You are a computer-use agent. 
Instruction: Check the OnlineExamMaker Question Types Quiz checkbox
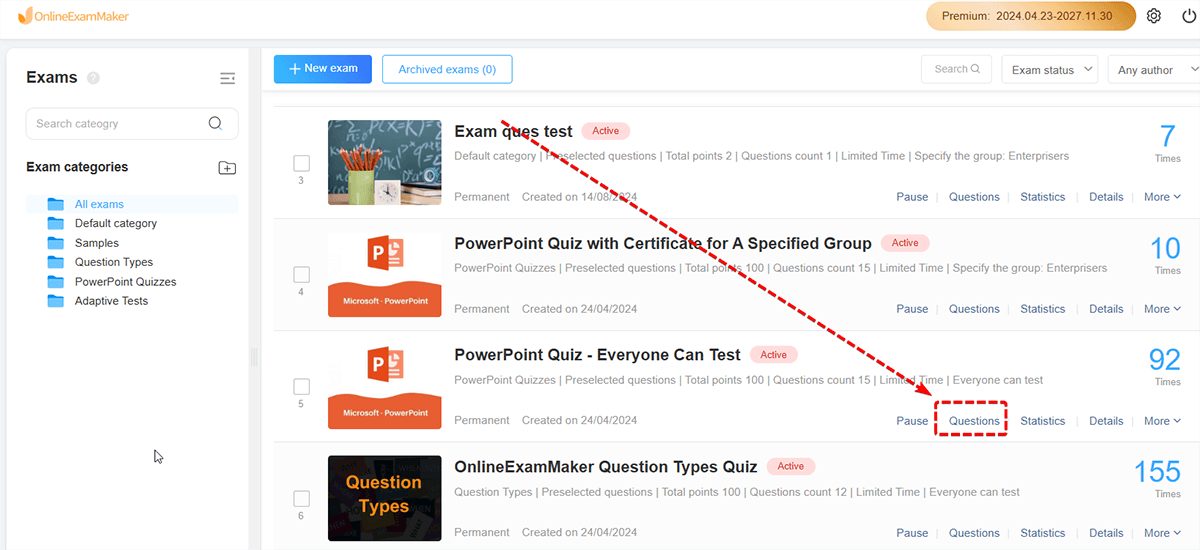(301, 499)
